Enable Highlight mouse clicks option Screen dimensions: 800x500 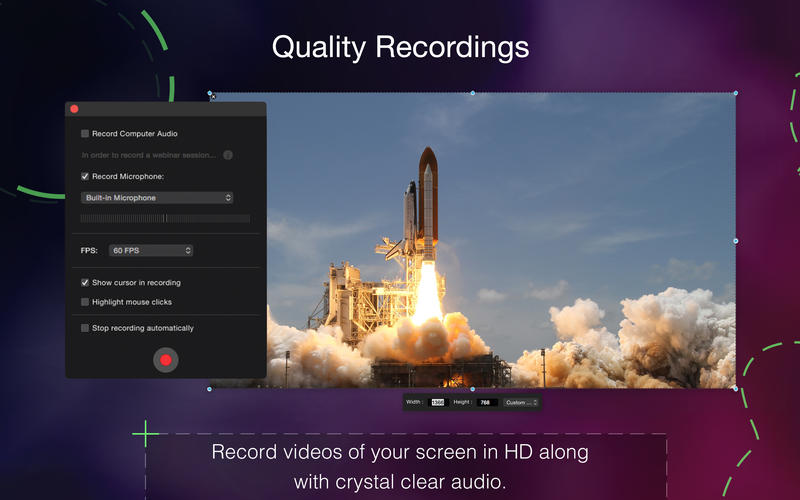coord(85,301)
